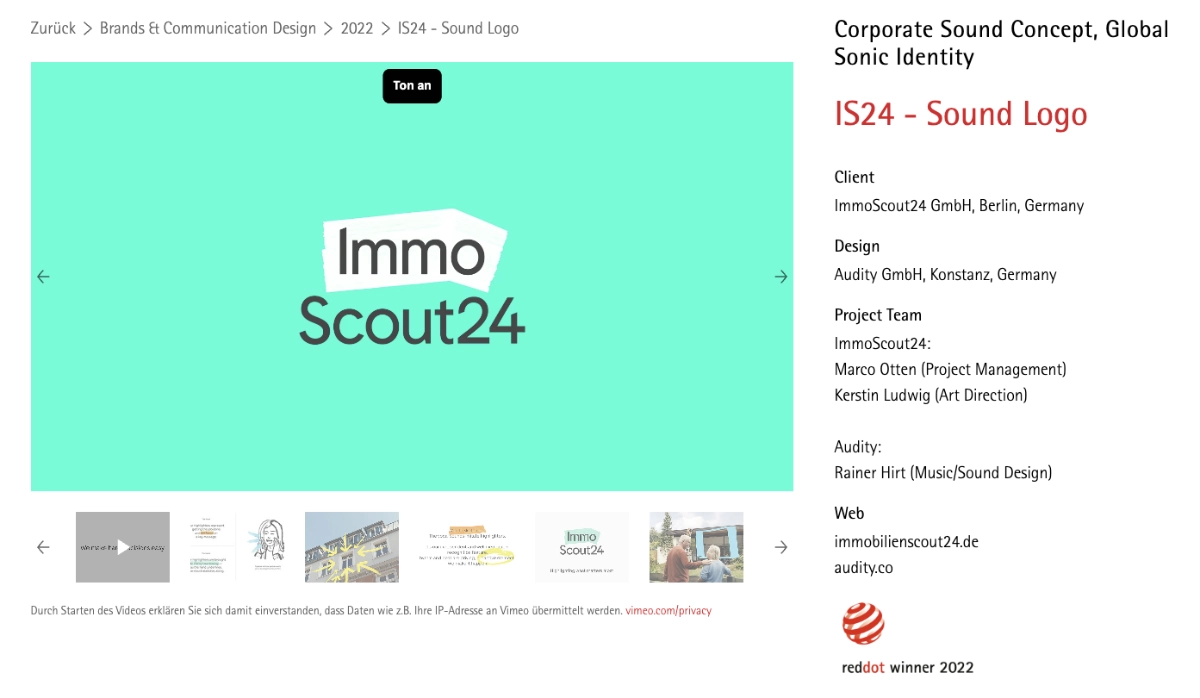Open the red dot winner 2022 logo

907,638
